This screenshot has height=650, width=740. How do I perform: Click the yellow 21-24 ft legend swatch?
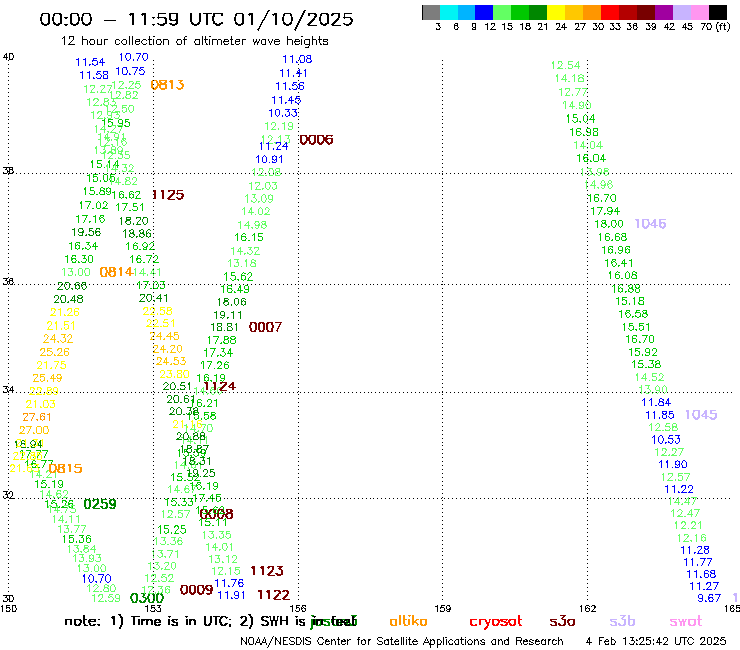(x=556, y=12)
